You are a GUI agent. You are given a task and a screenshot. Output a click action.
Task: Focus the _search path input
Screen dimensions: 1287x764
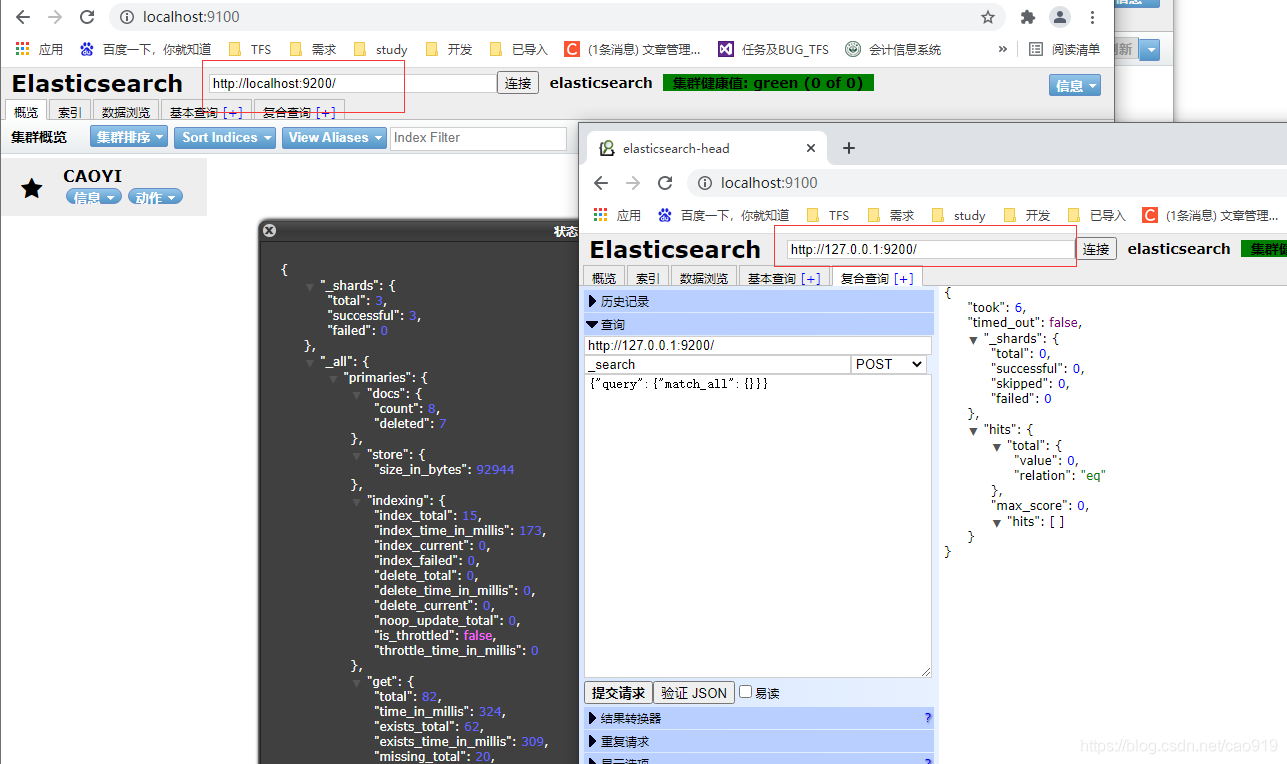[718, 364]
